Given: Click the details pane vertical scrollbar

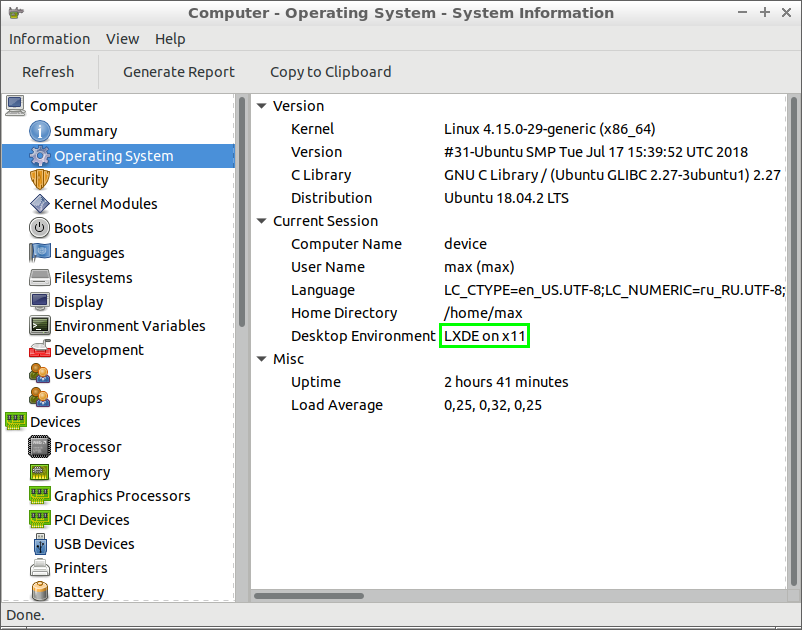Looking at the screenshot, I should [793, 341].
